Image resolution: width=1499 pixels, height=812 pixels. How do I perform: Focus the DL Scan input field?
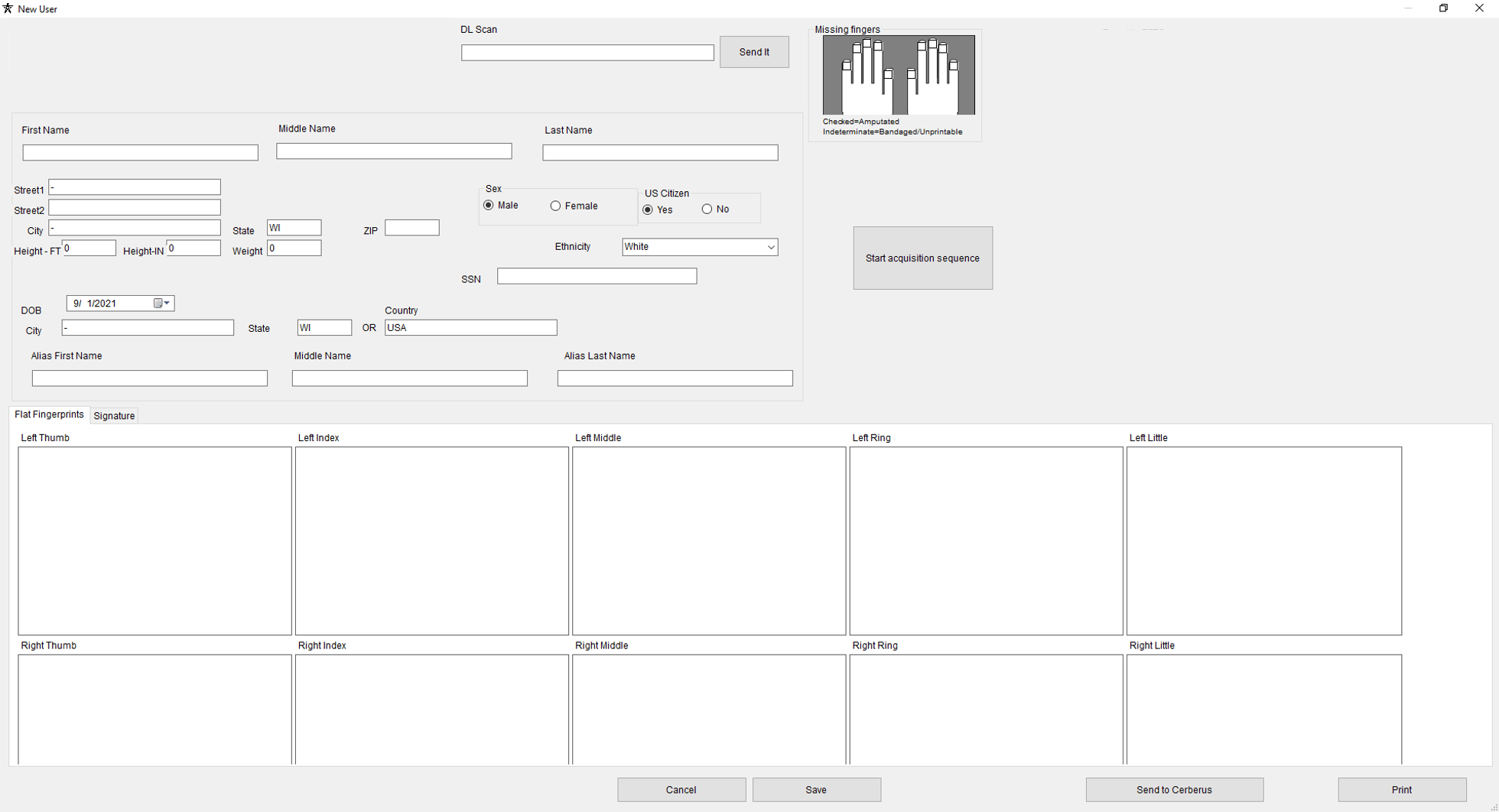pos(587,53)
